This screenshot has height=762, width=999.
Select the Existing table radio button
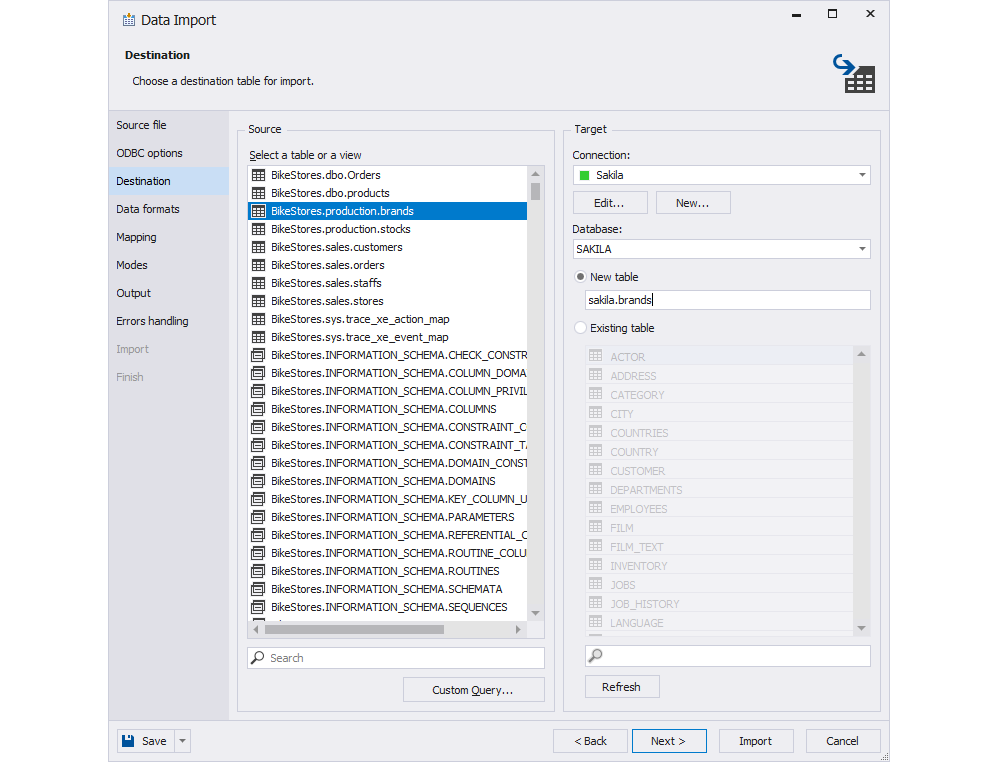pyautogui.click(x=580, y=327)
